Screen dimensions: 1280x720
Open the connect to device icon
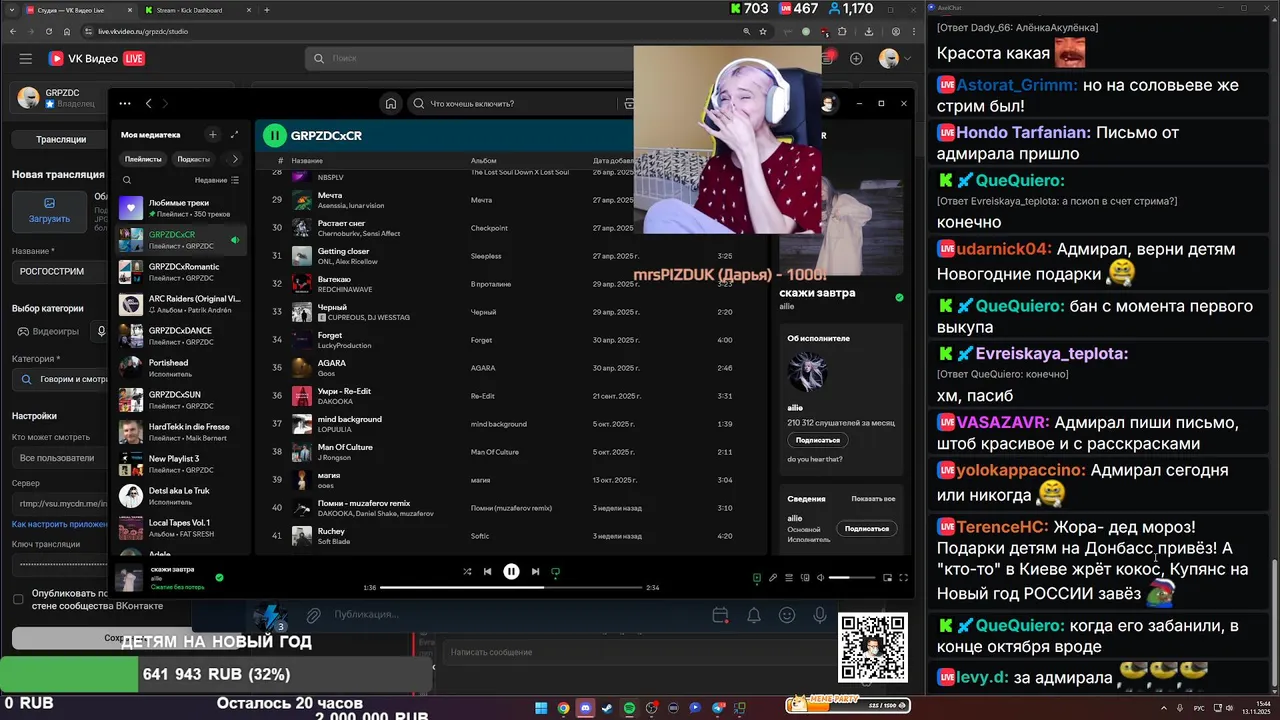804,577
